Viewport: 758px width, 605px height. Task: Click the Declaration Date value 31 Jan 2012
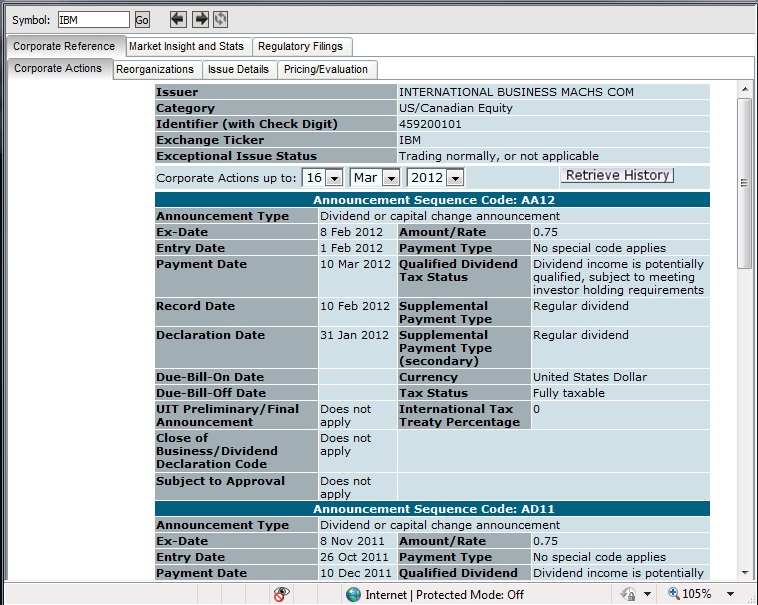(354, 335)
